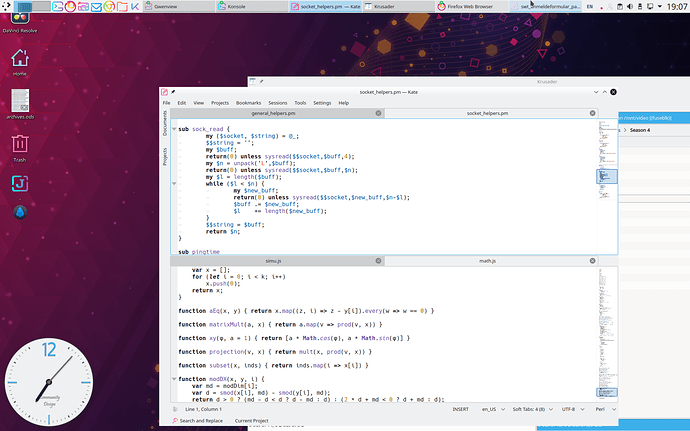Launch the Konsole terminal quick-launch icon
This screenshot has width=690, height=431.
[57, 7]
